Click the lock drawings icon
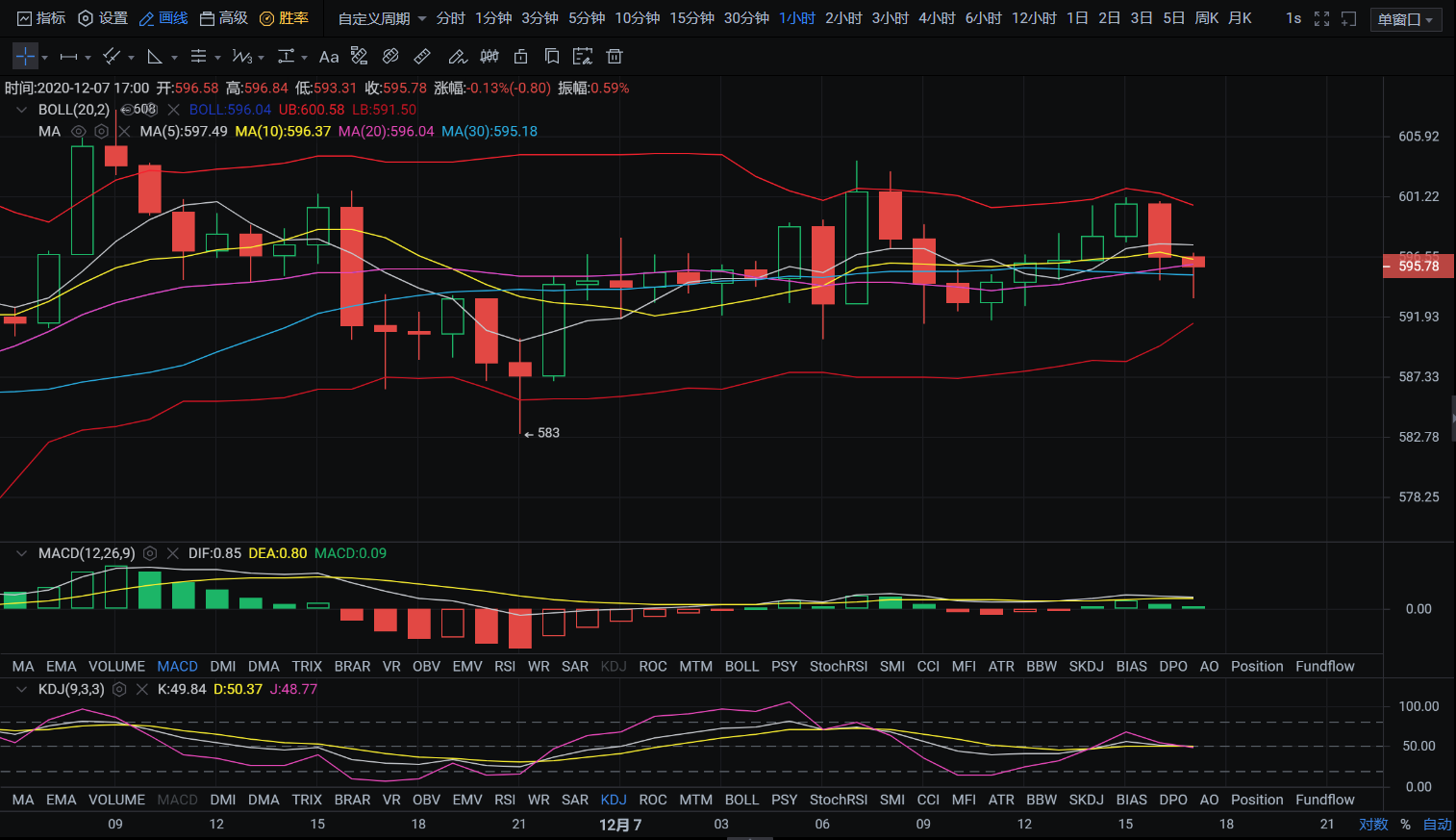This screenshot has width=1456, height=840. coord(520,57)
